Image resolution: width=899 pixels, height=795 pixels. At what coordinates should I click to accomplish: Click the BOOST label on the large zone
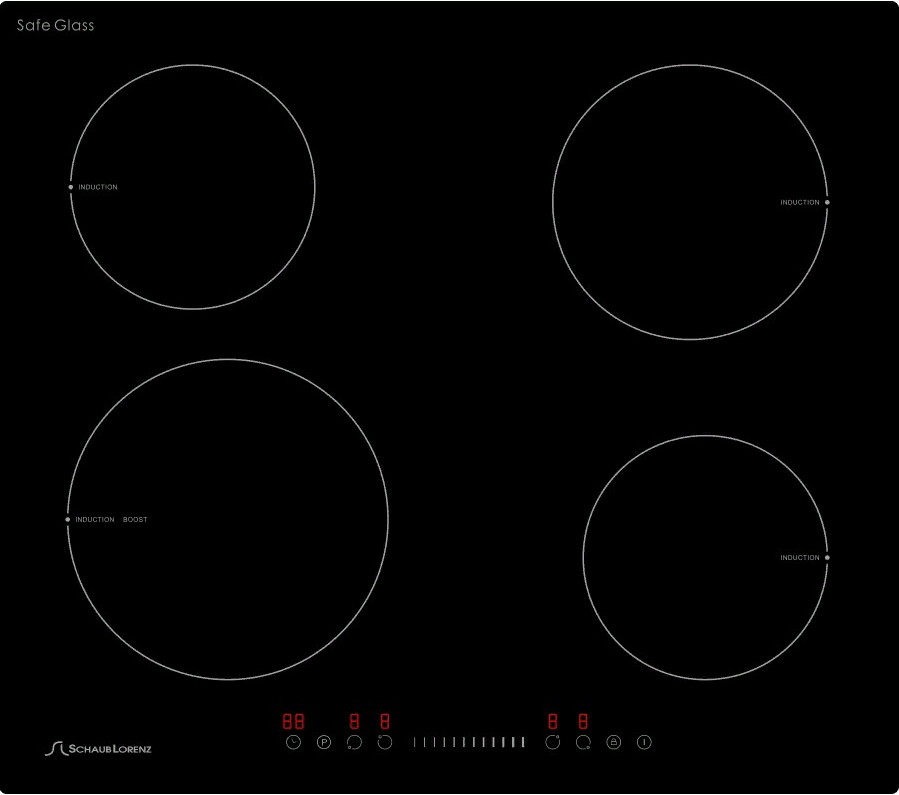[x=135, y=520]
